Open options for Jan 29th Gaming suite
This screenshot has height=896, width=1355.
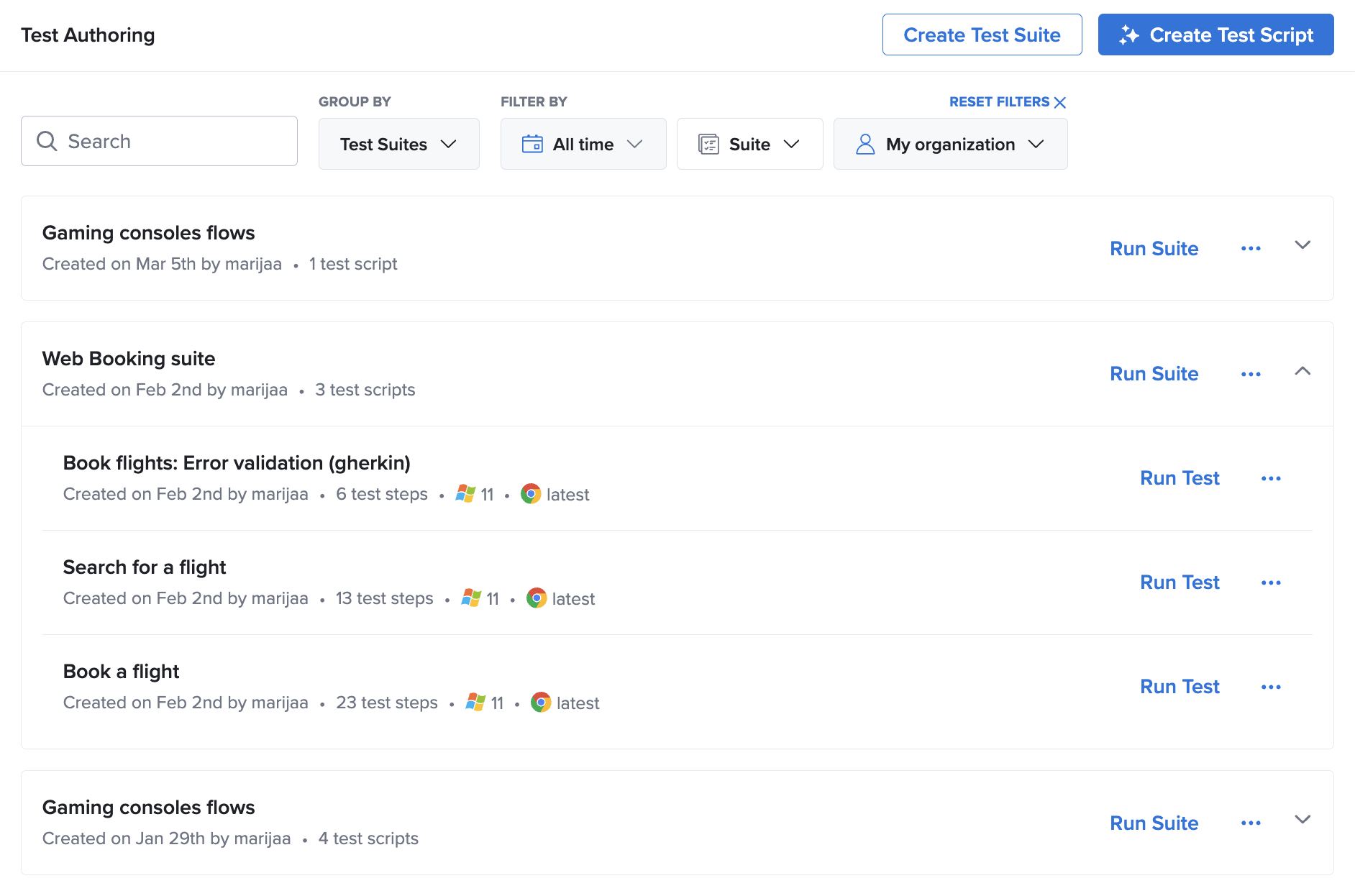(x=1251, y=823)
